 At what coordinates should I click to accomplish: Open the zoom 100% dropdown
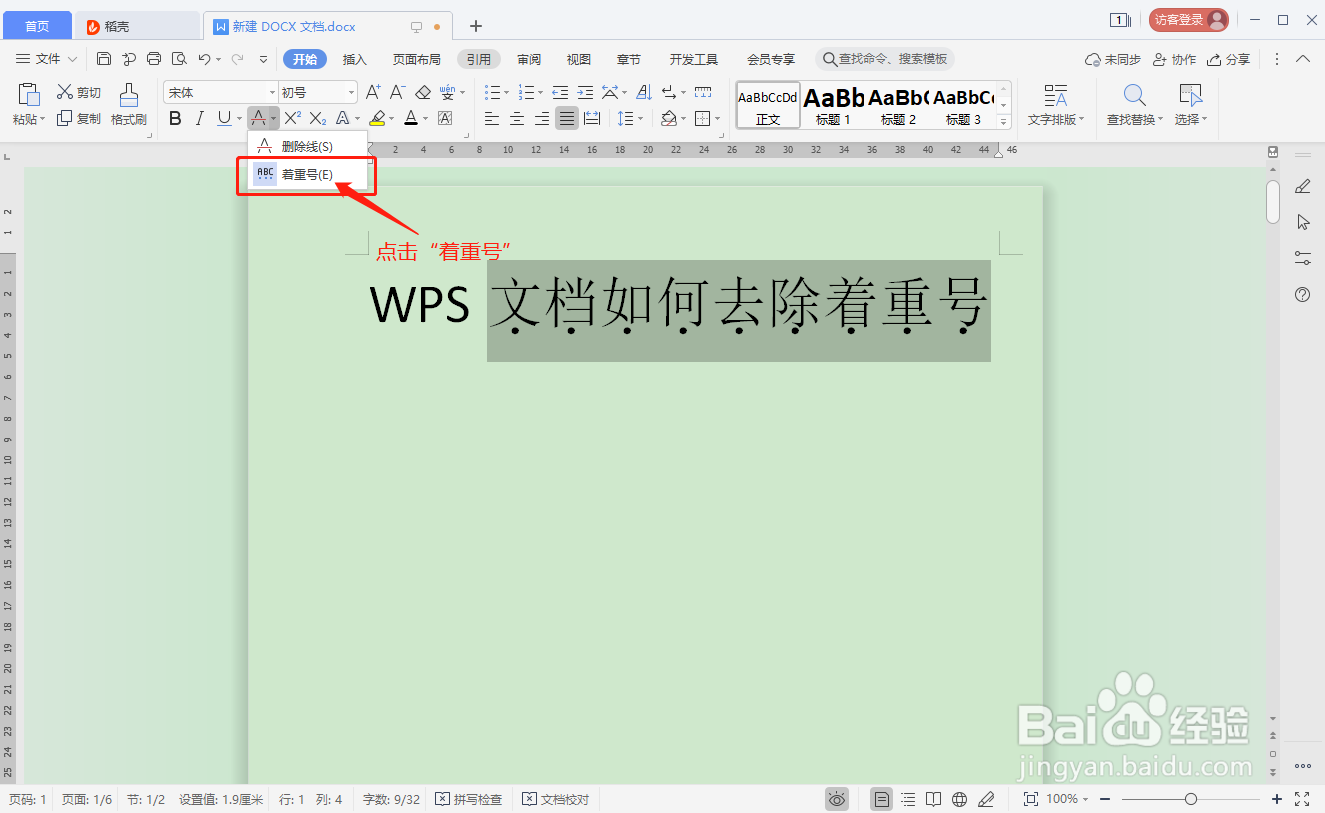coord(1067,799)
